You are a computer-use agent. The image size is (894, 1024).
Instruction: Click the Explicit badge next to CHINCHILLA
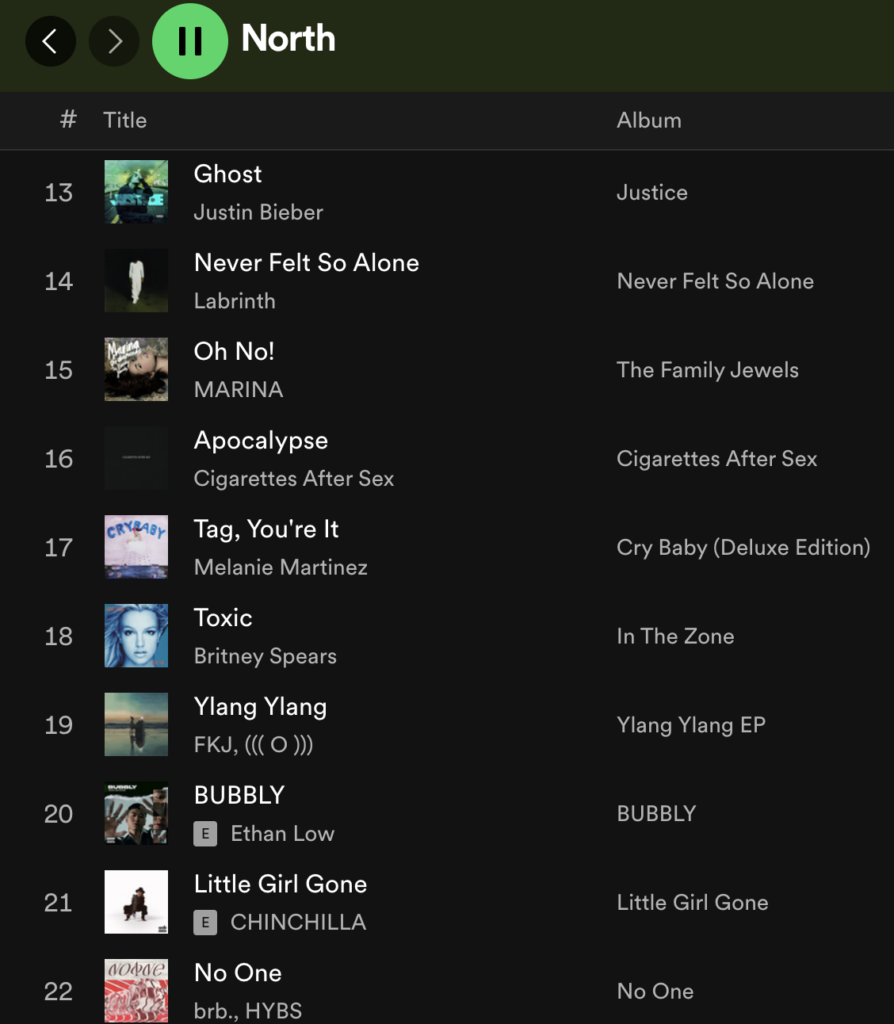tap(205, 922)
